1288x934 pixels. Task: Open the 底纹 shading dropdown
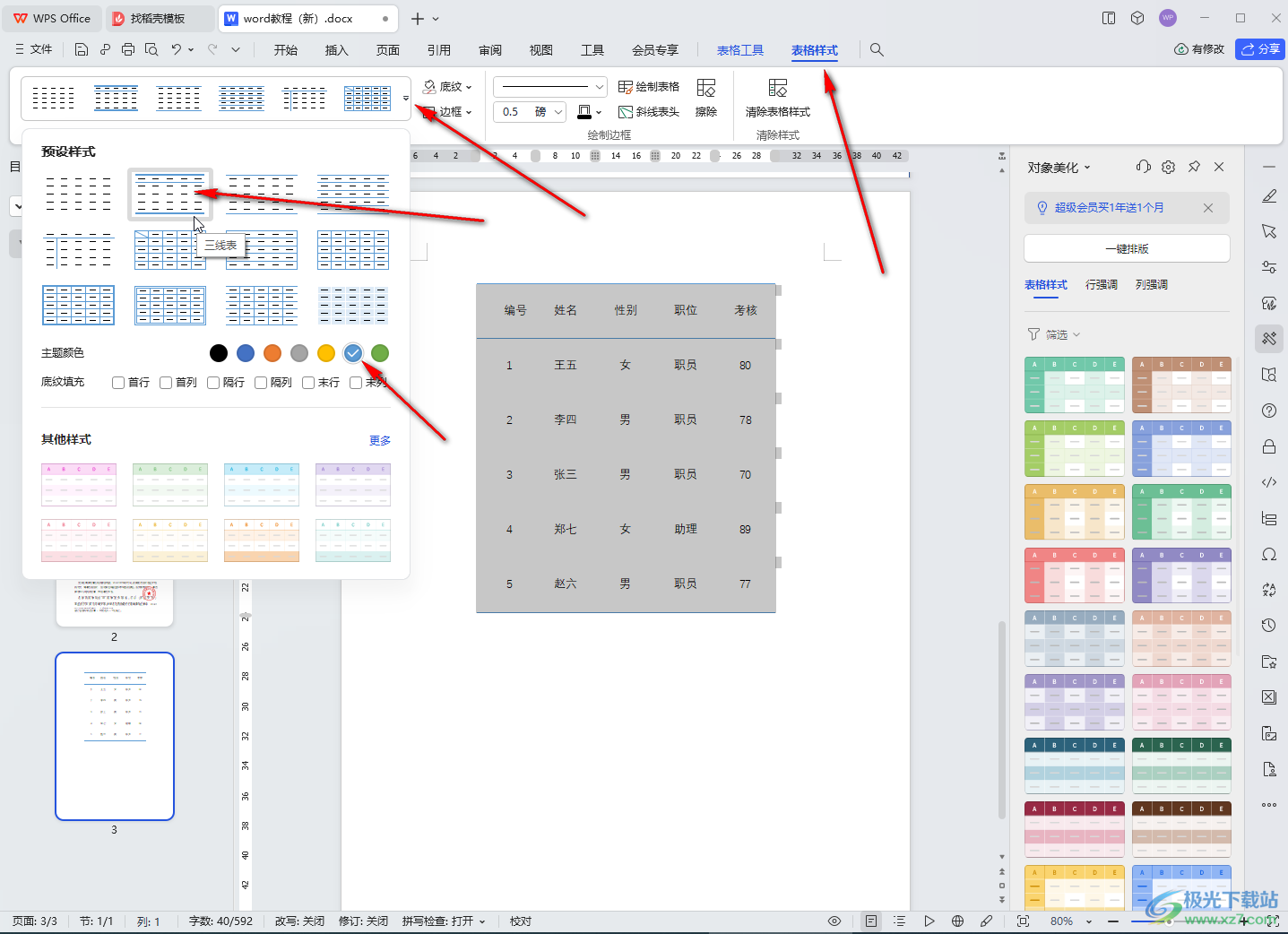[447, 87]
